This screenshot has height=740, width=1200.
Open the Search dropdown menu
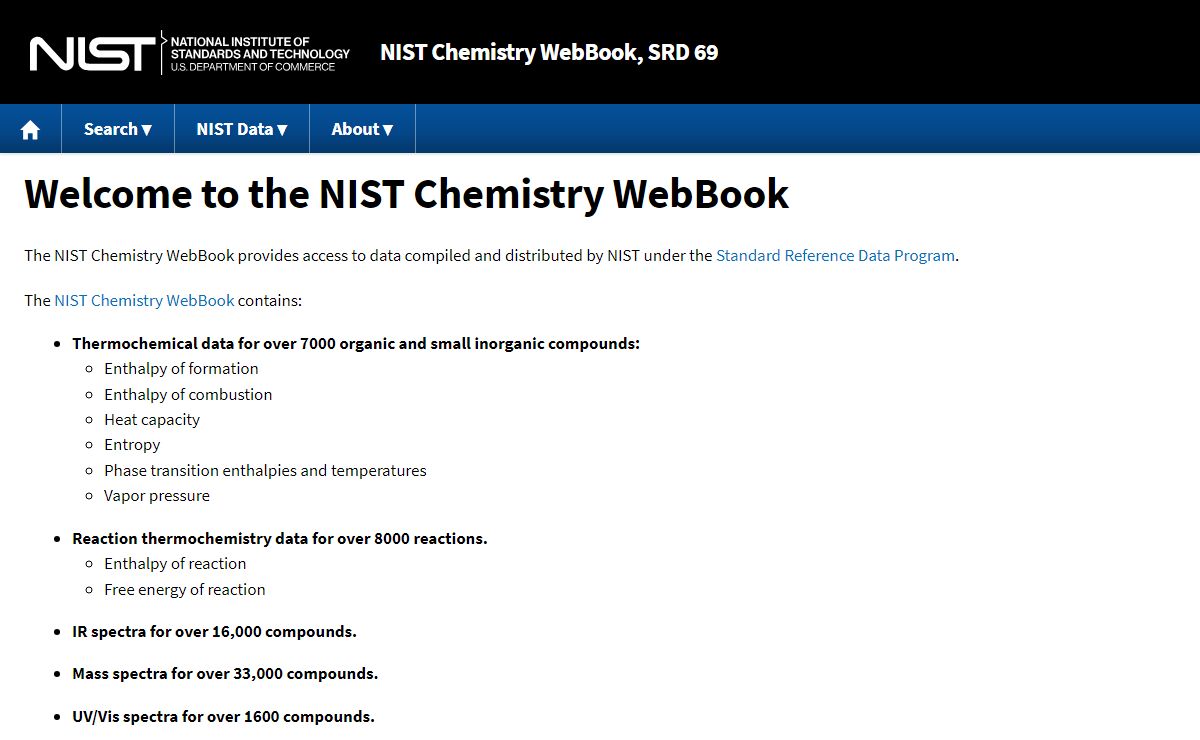(118, 129)
